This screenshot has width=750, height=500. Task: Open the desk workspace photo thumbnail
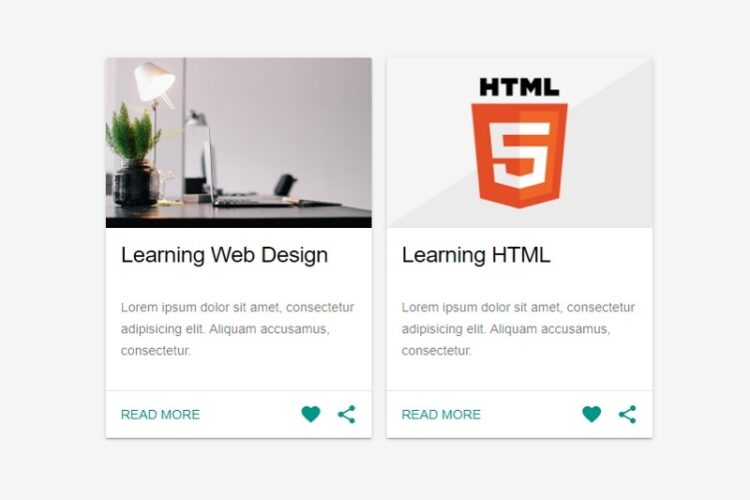click(x=239, y=143)
